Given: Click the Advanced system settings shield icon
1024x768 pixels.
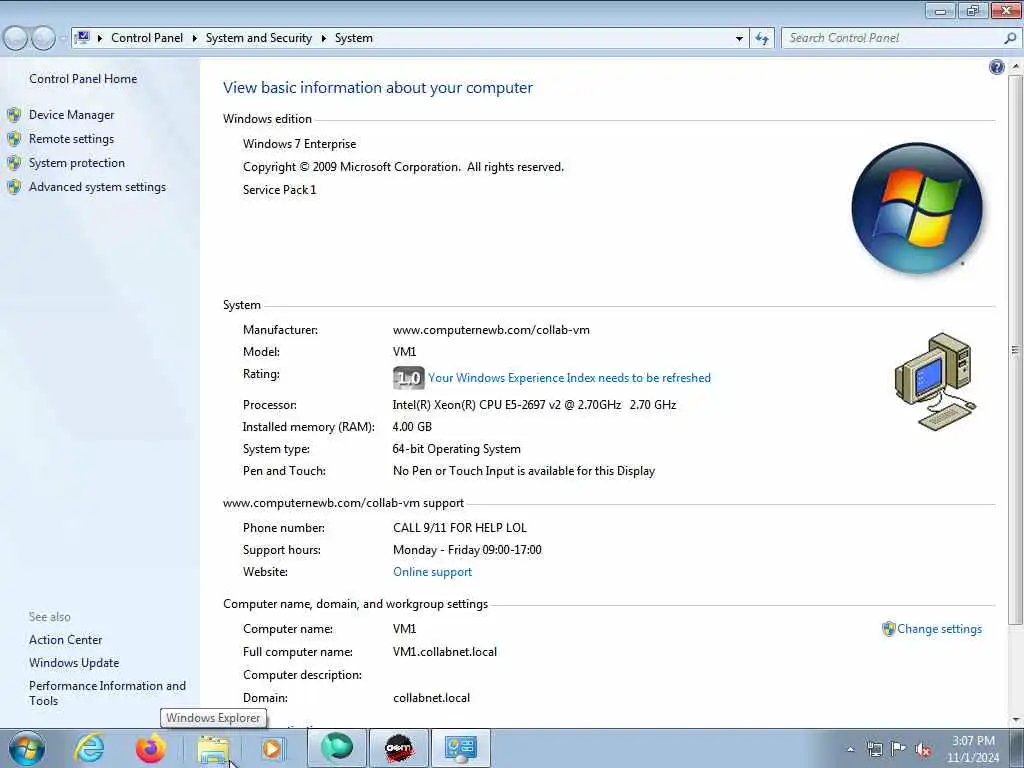Looking at the screenshot, I should [x=14, y=187].
